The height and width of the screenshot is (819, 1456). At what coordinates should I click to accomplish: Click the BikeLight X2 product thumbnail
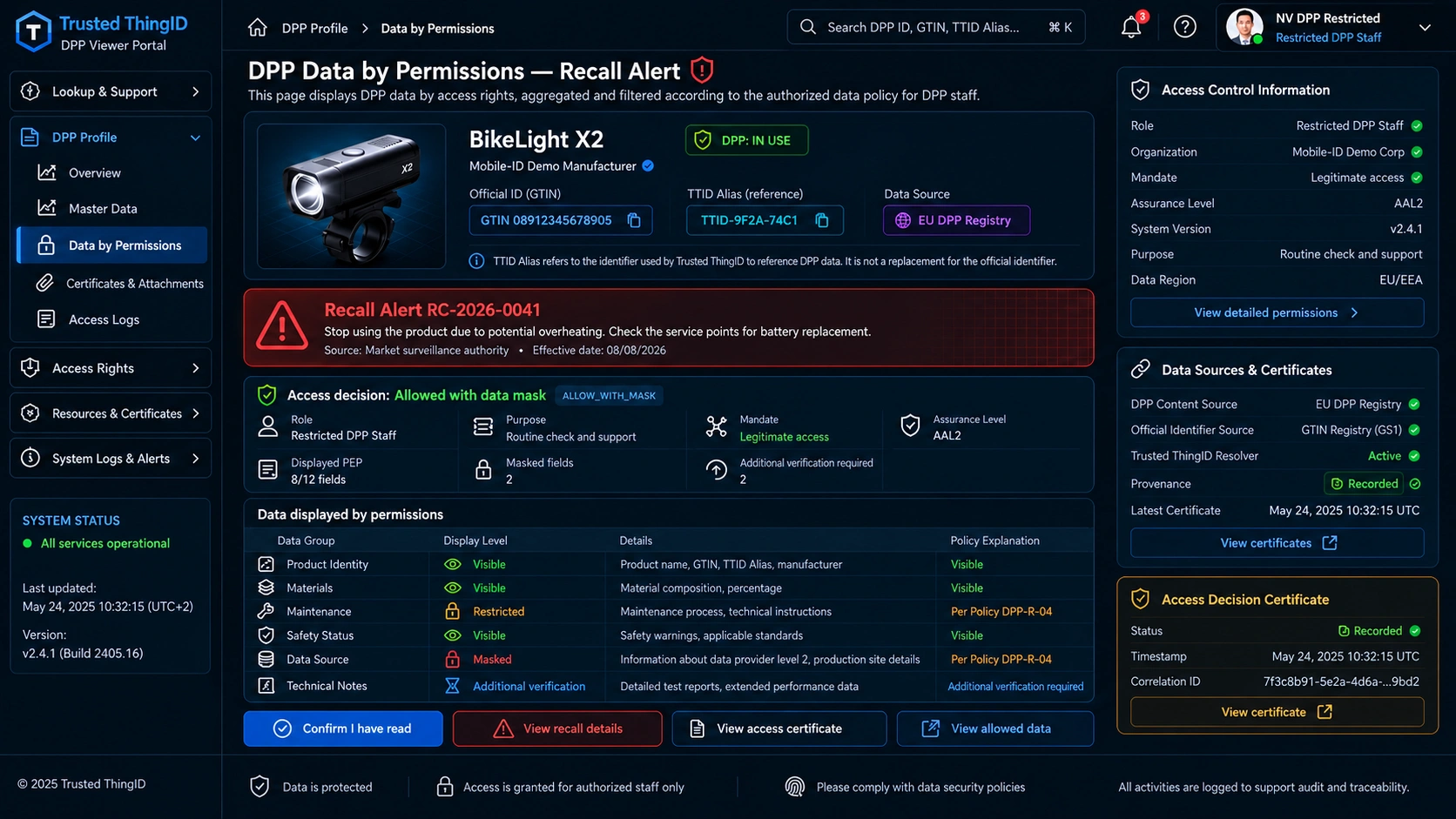[x=352, y=196]
